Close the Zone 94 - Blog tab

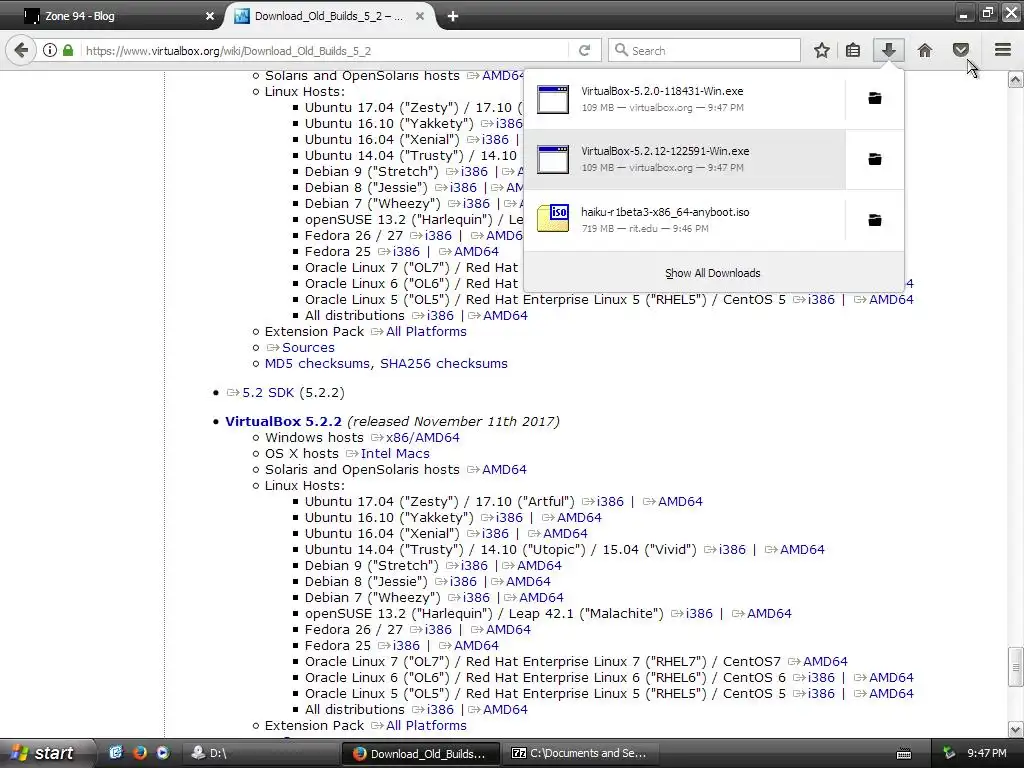(x=210, y=16)
